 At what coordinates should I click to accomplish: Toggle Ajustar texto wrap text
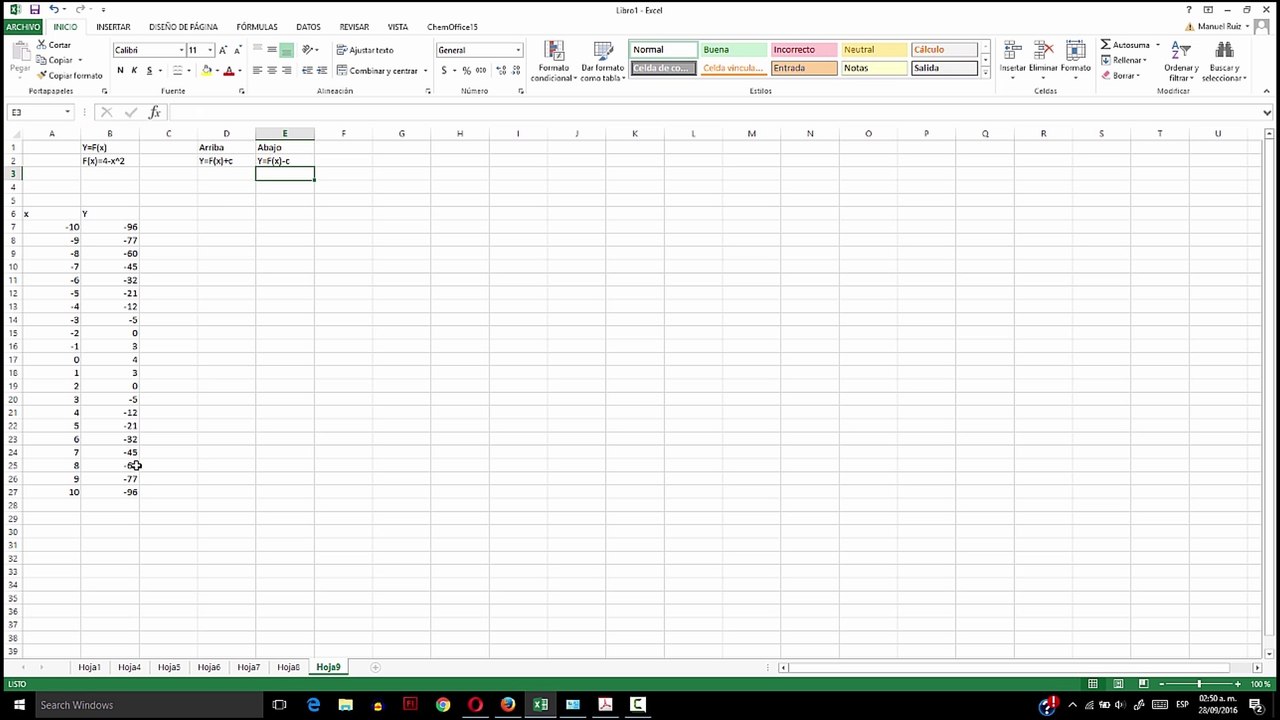pyautogui.click(x=365, y=50)
